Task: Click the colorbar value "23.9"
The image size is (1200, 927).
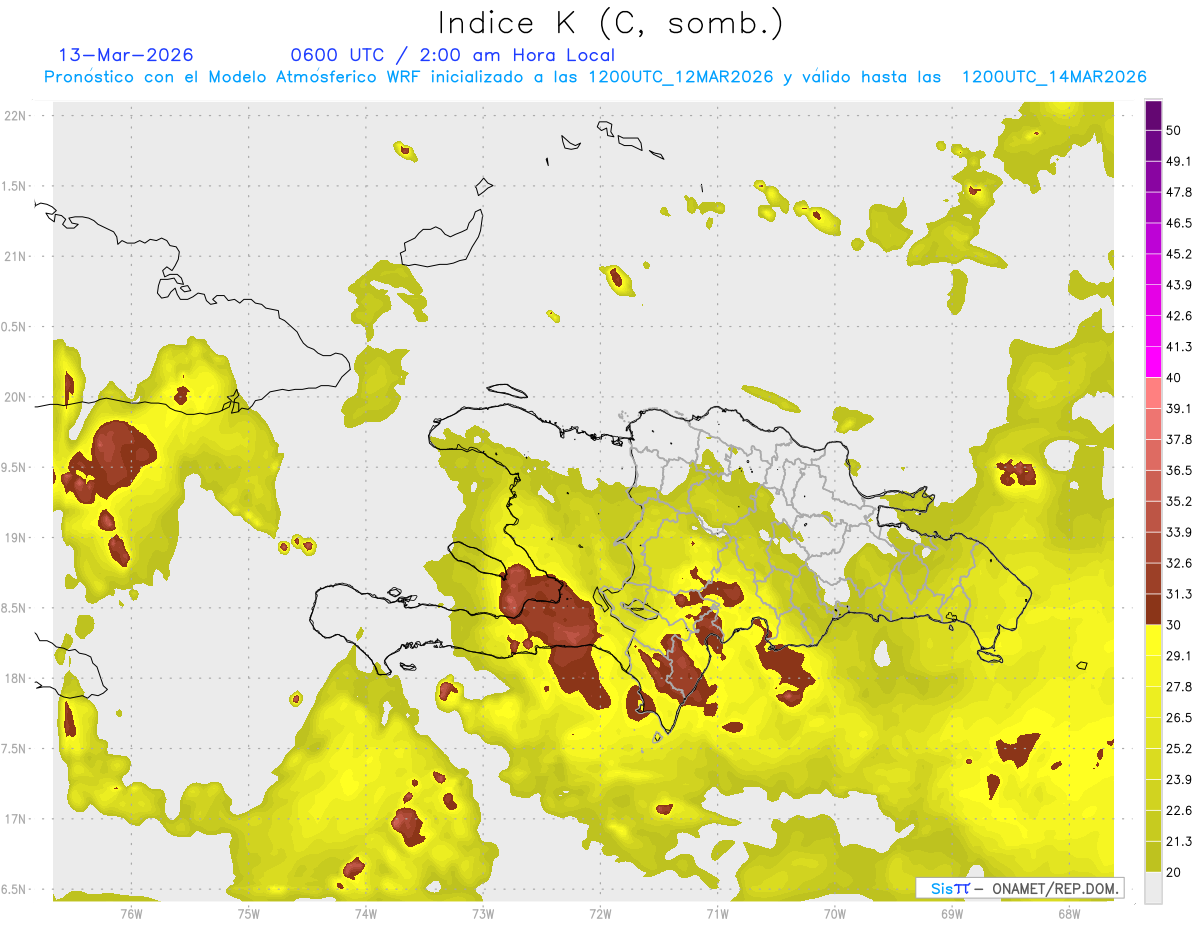Action: coord(1179,780)
